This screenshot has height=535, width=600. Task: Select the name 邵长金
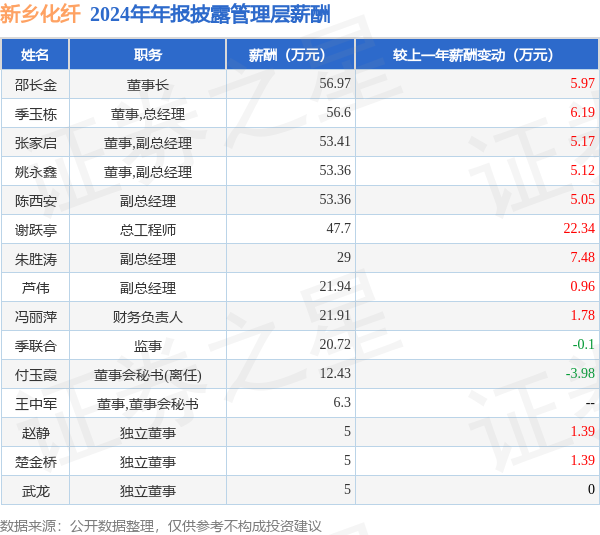click(x=36, y=85)
